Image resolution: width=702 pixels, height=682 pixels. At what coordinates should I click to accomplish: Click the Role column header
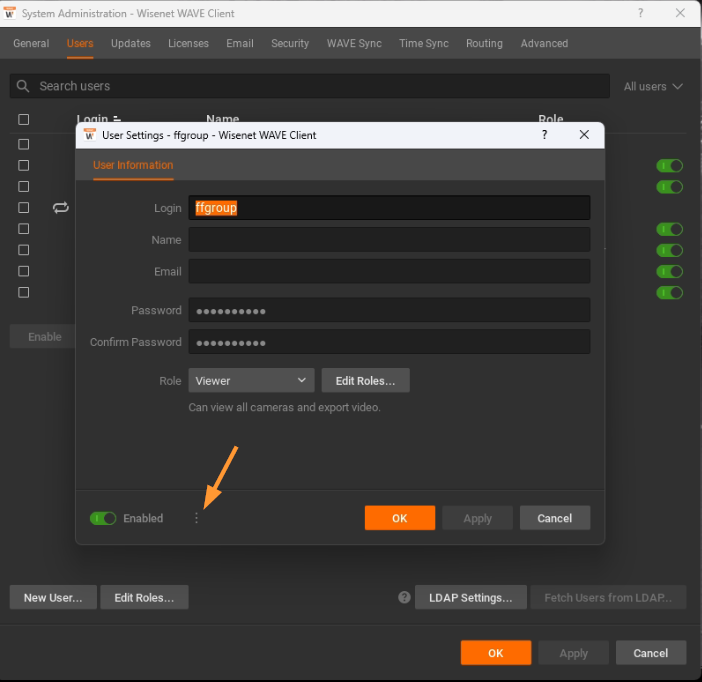tap(551, 119)
